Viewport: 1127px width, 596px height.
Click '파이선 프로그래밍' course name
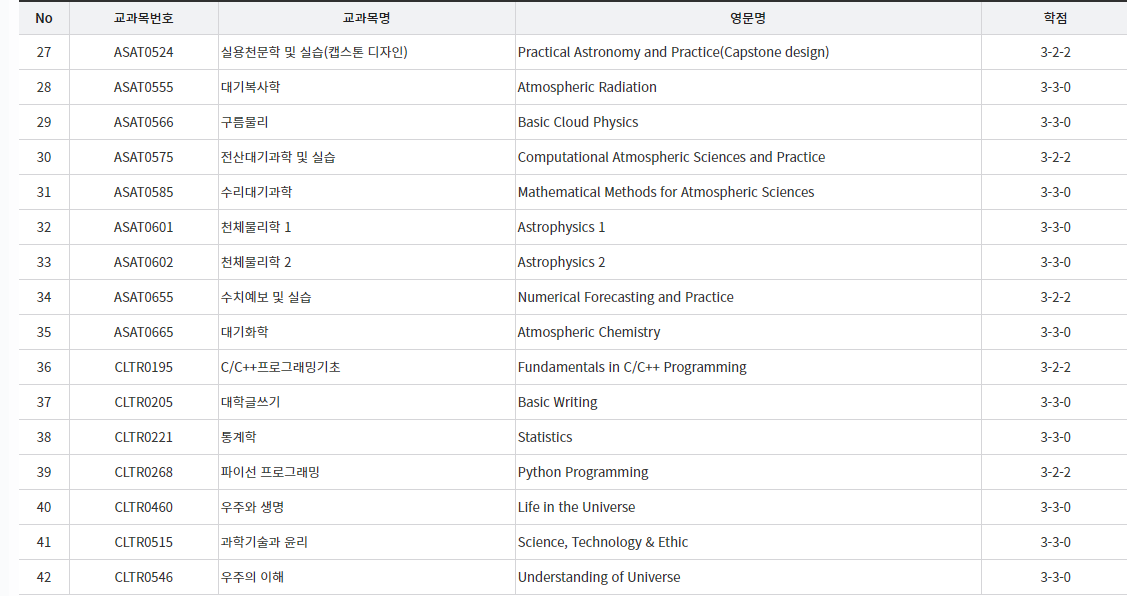(x=270, y=472)
